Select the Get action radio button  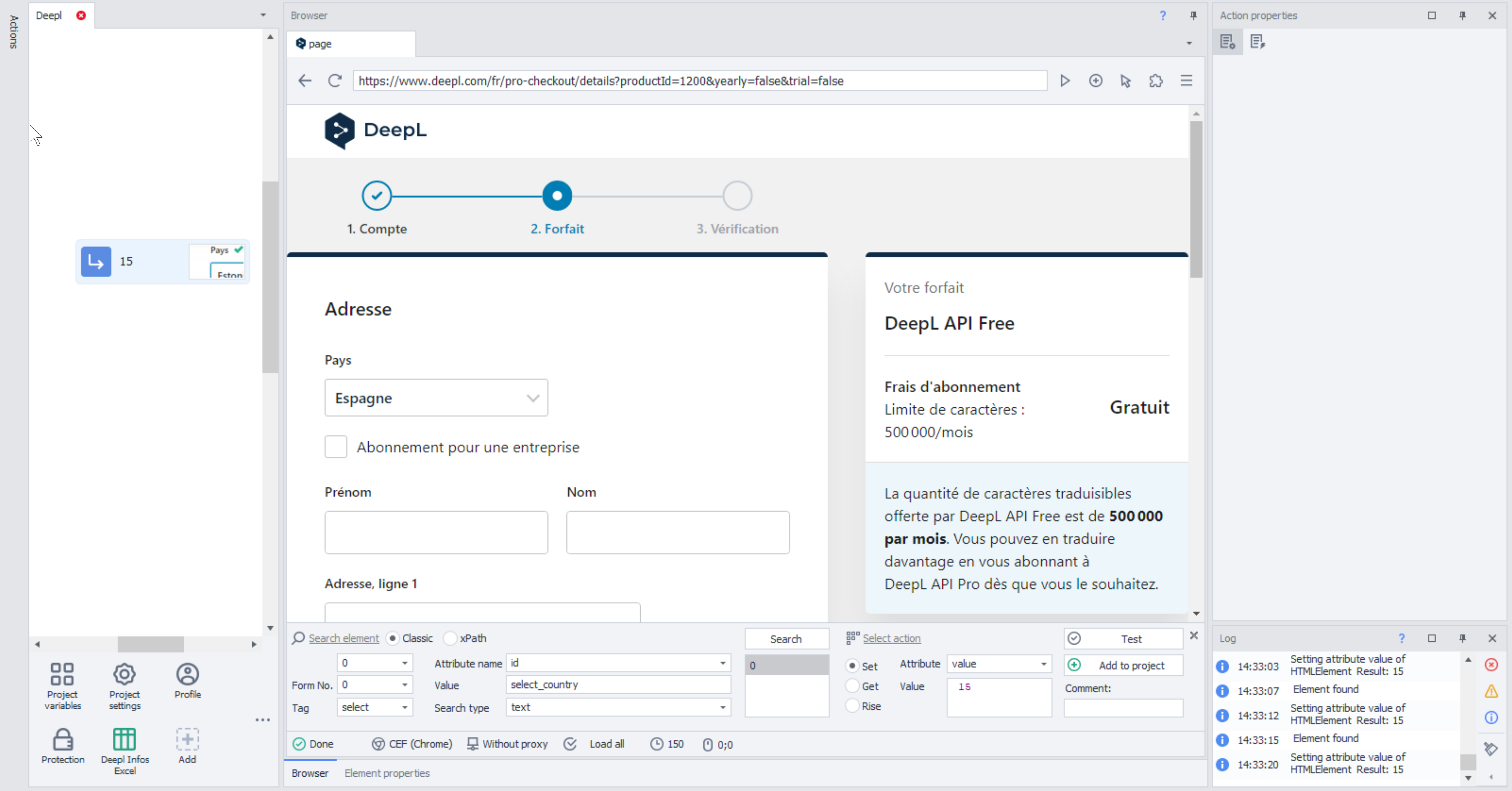pos(852,686)
